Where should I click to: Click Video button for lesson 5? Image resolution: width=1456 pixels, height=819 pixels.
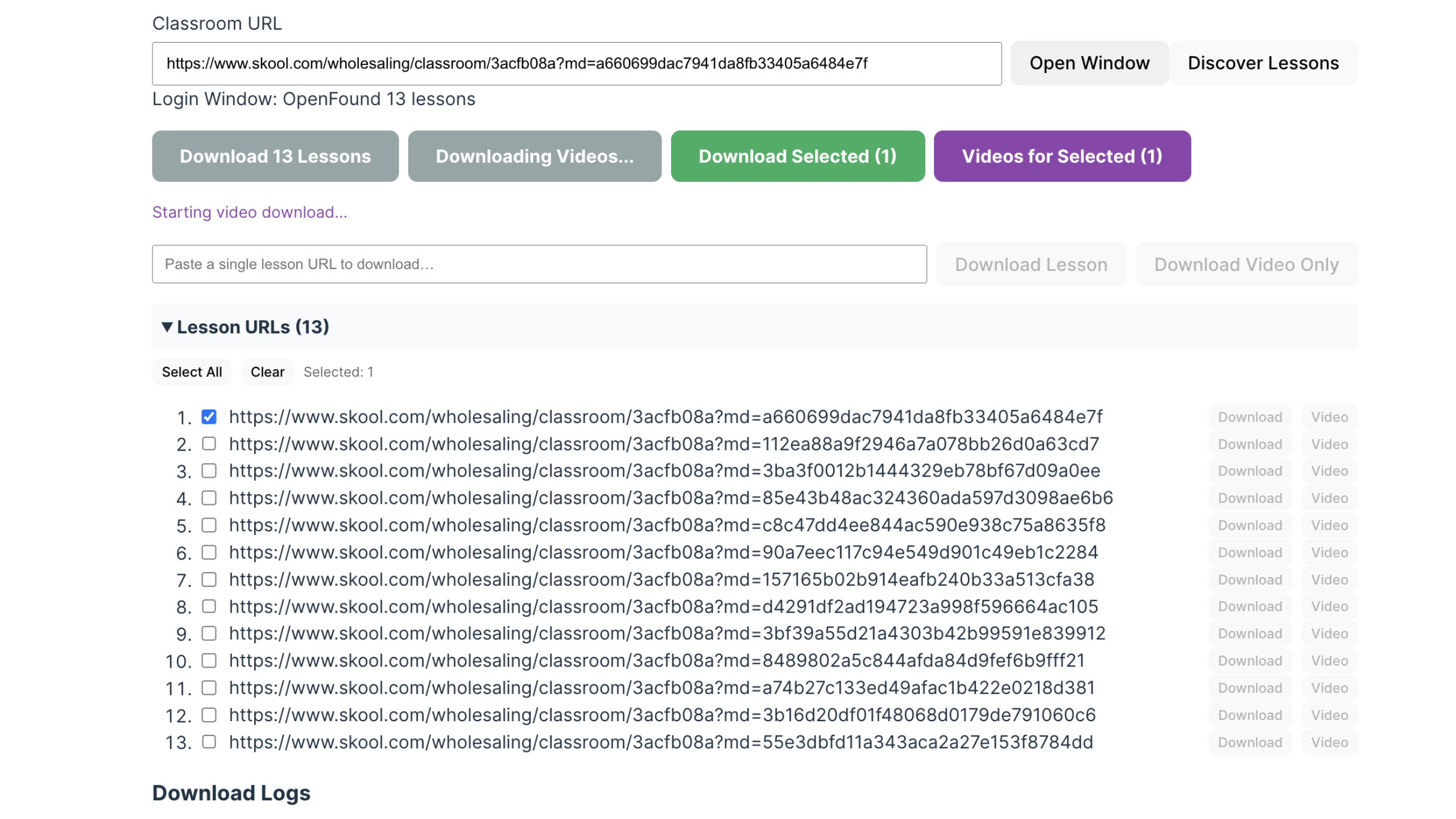(1329, 525)
